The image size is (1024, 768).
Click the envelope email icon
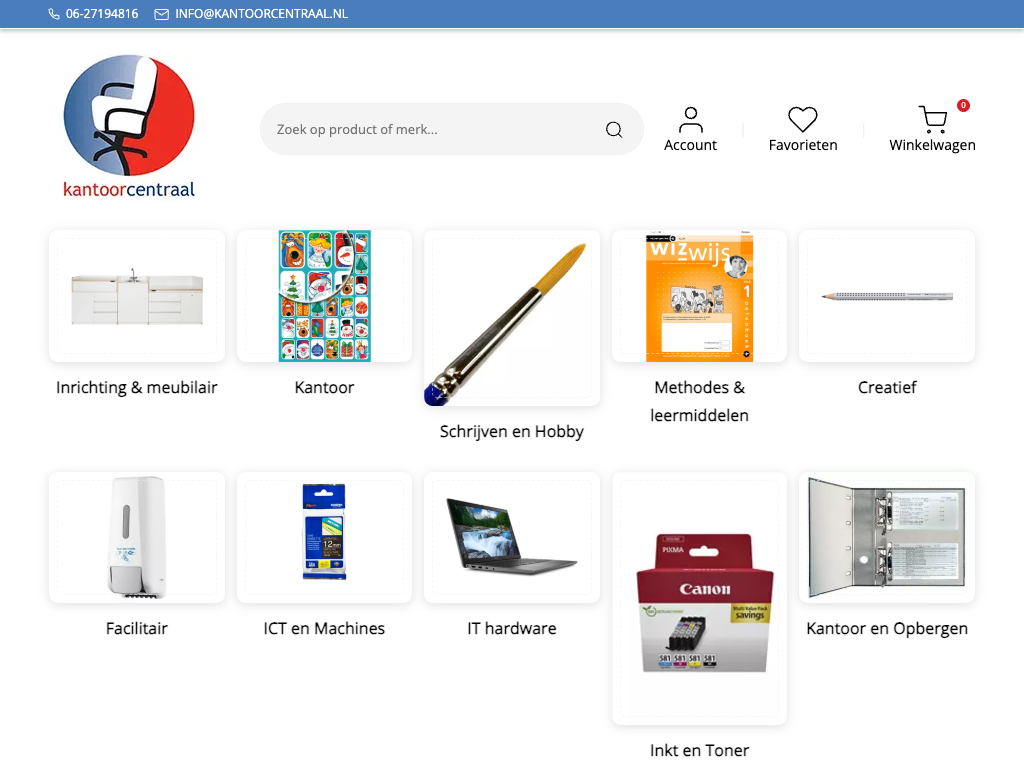(161, 14)
